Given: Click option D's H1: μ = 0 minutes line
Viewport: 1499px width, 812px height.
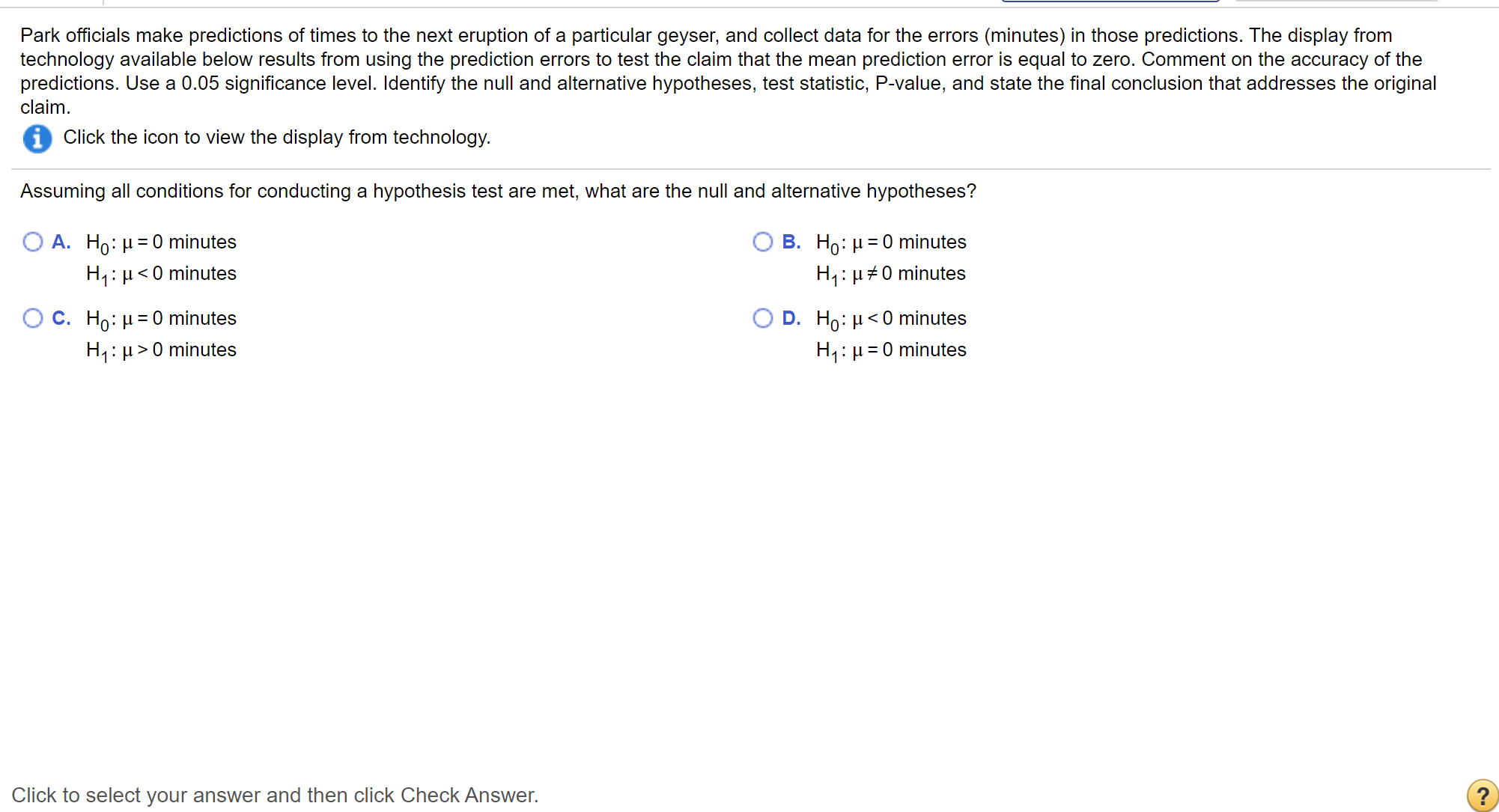Looking at the screenshot, I should pos(891,350).
